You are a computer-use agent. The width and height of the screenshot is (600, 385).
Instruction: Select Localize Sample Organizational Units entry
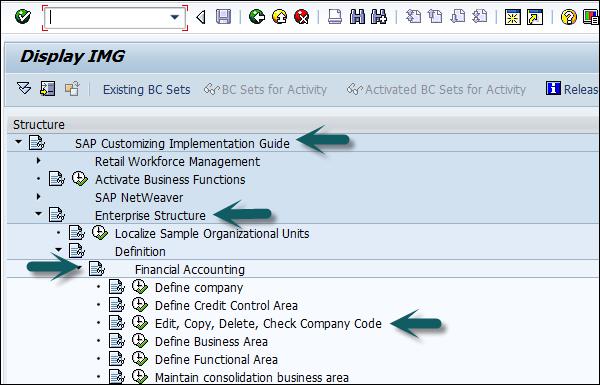(x=212, y=233)
